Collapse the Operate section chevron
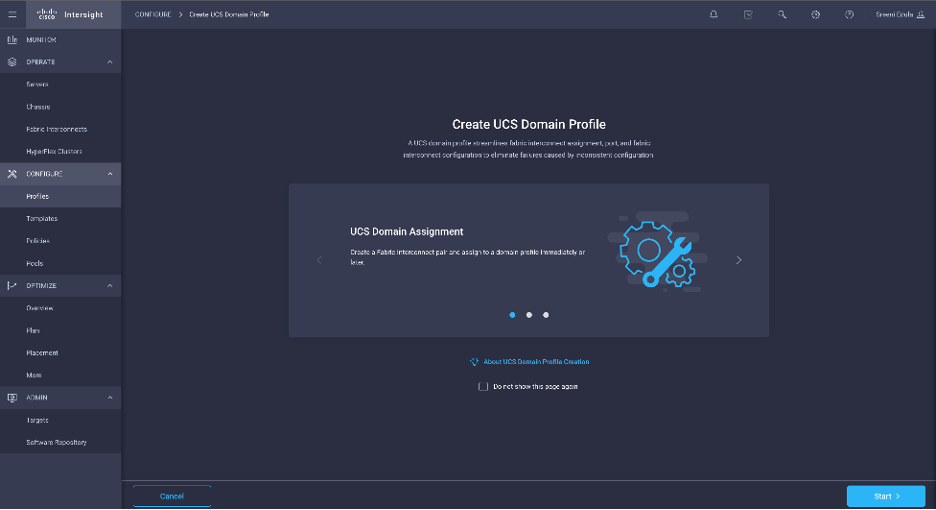This screenshot has height=510, width=936. (110, 62)
